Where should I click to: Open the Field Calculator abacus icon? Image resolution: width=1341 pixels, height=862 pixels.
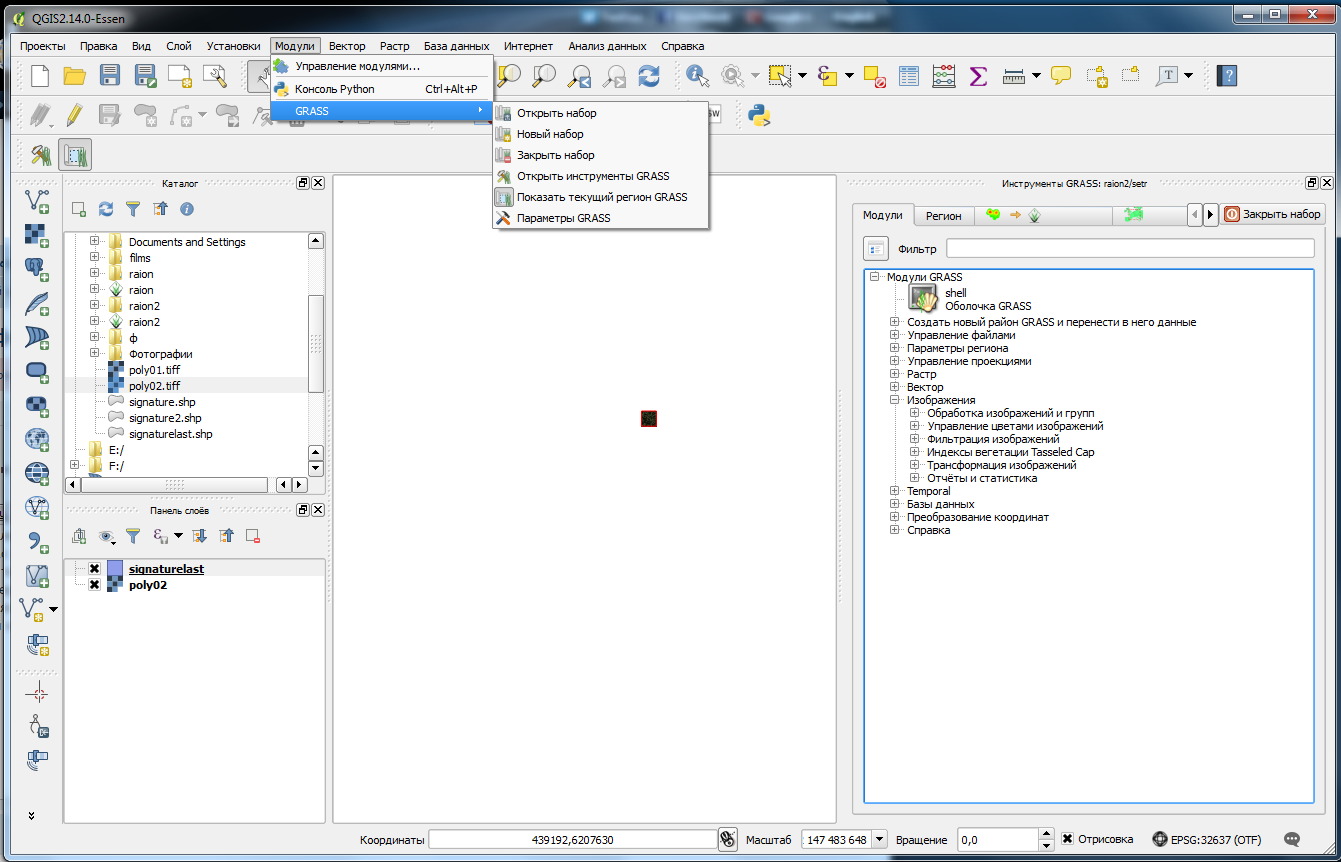[943, 76]
